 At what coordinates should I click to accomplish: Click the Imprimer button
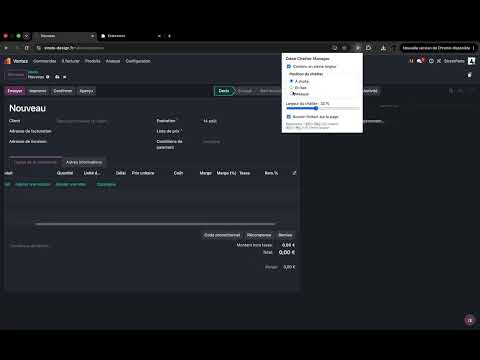click(38, 91)
